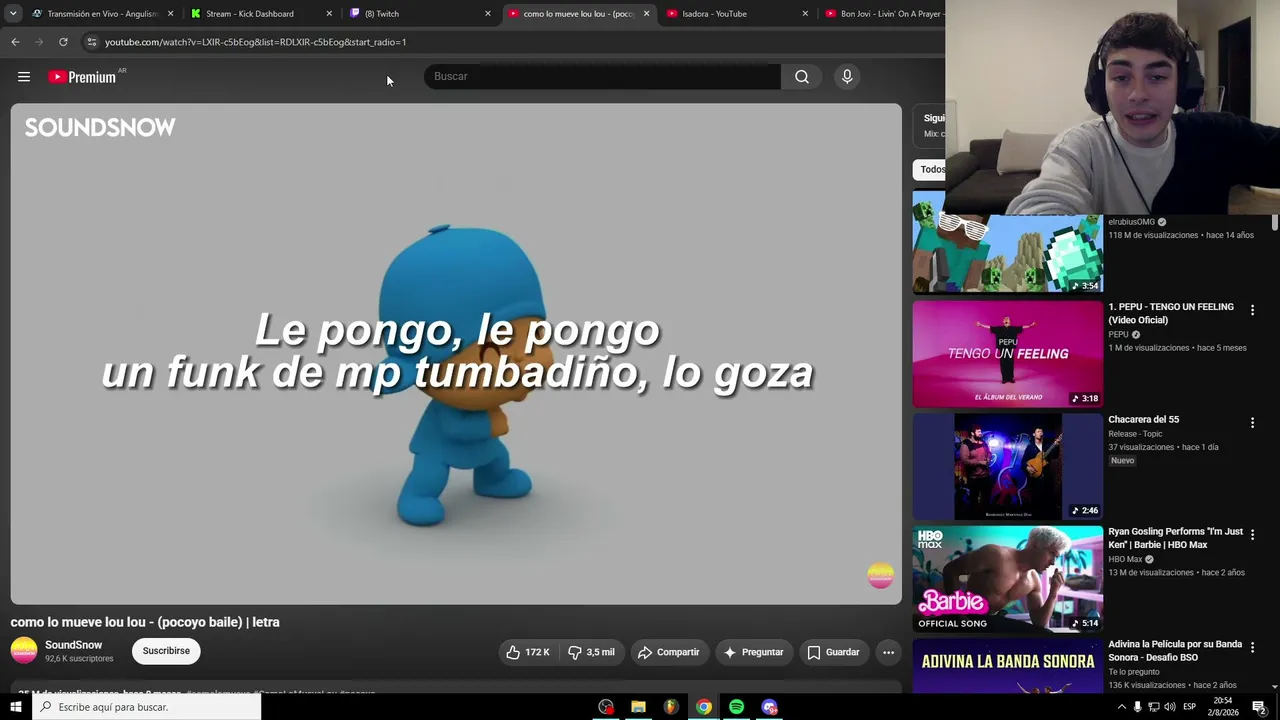Viewport: 1280px width, 720px height.
Task: Click '92,6 K suscriptores' subscriber count
Action: pos(79,659)
